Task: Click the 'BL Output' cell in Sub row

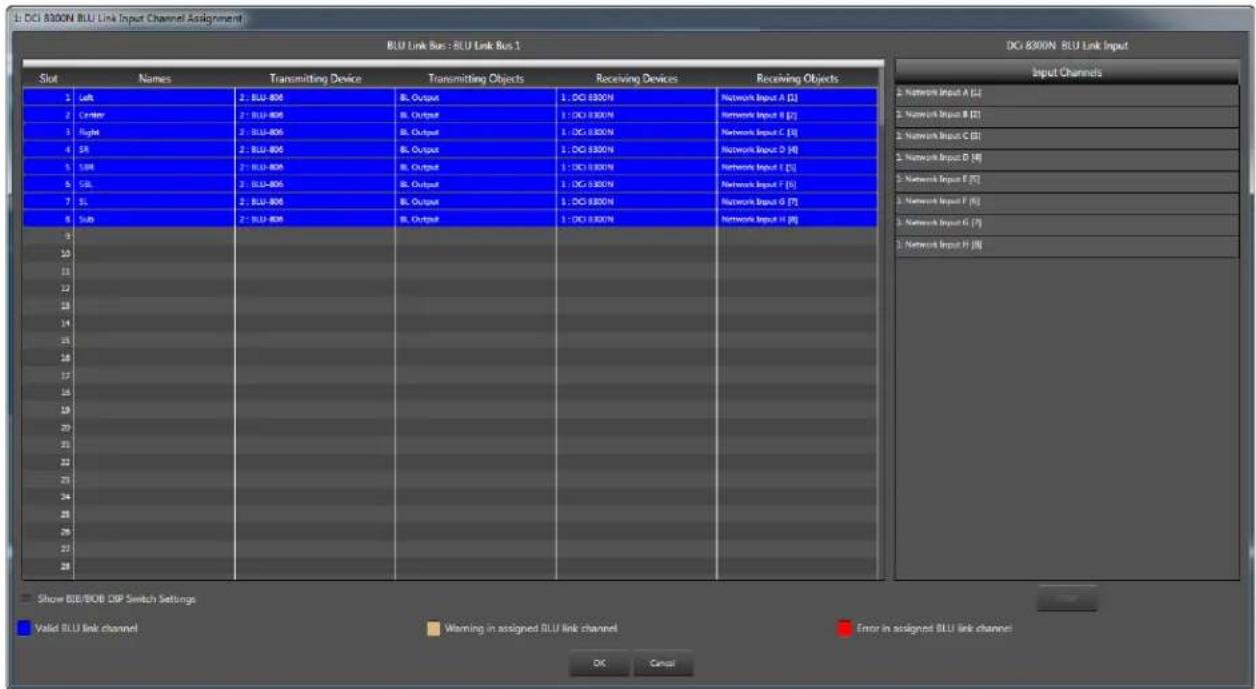Action: click(x=476, y=218)
